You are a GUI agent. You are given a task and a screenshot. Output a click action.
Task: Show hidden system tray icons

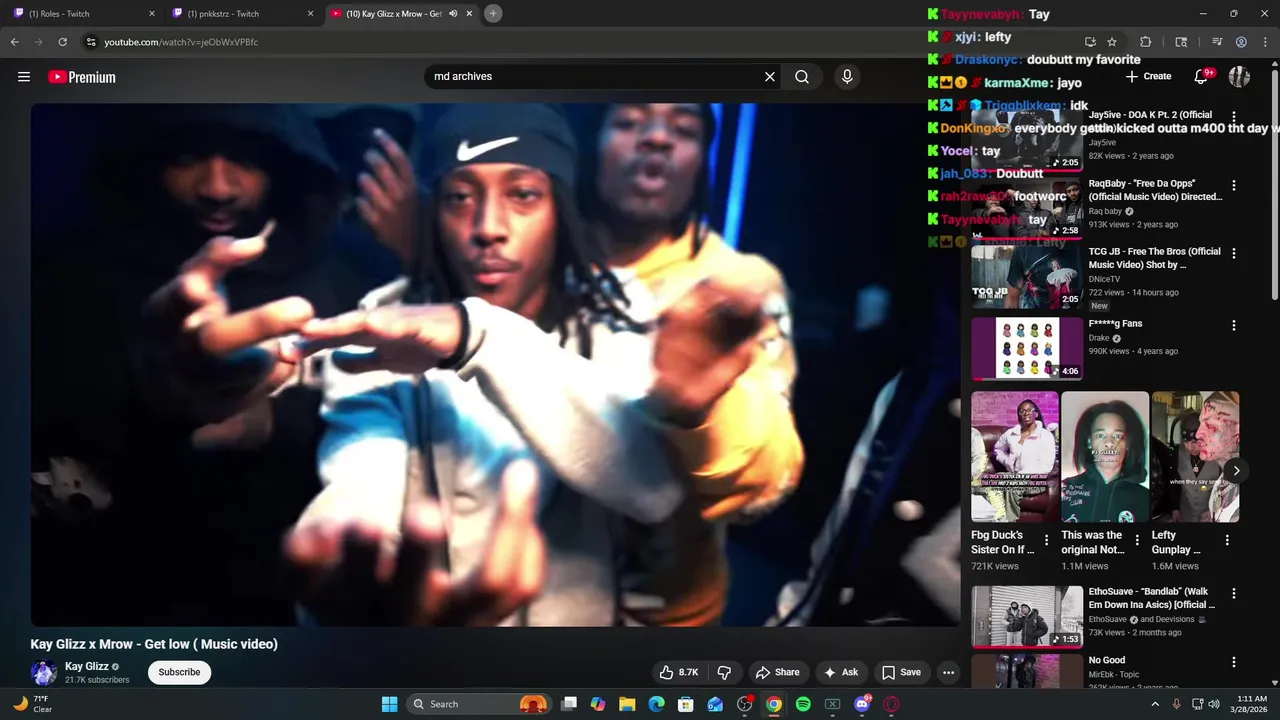pos(1155,704)
